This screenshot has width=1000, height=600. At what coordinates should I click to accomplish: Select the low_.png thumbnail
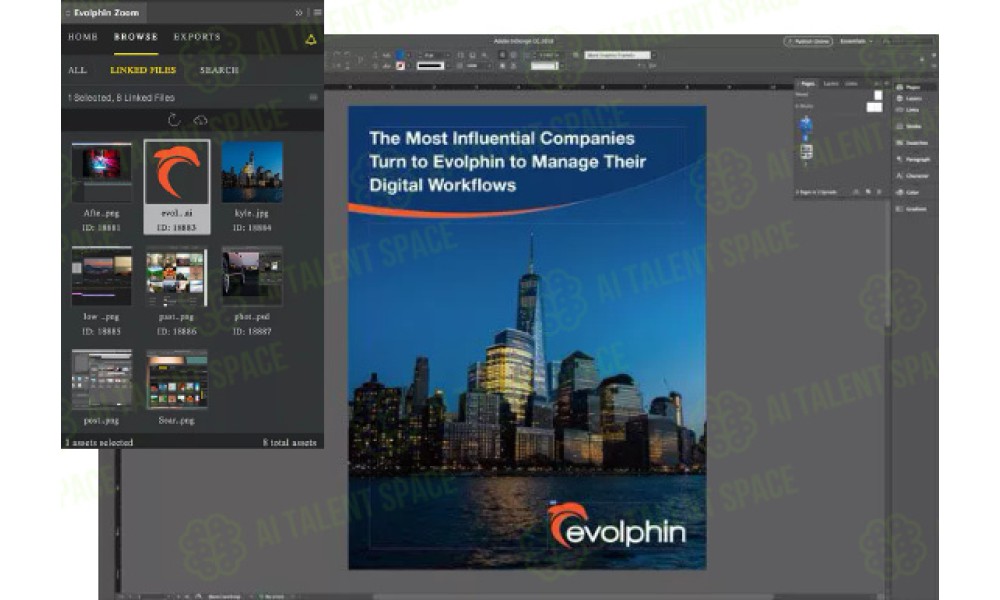[x=101, y=276]
